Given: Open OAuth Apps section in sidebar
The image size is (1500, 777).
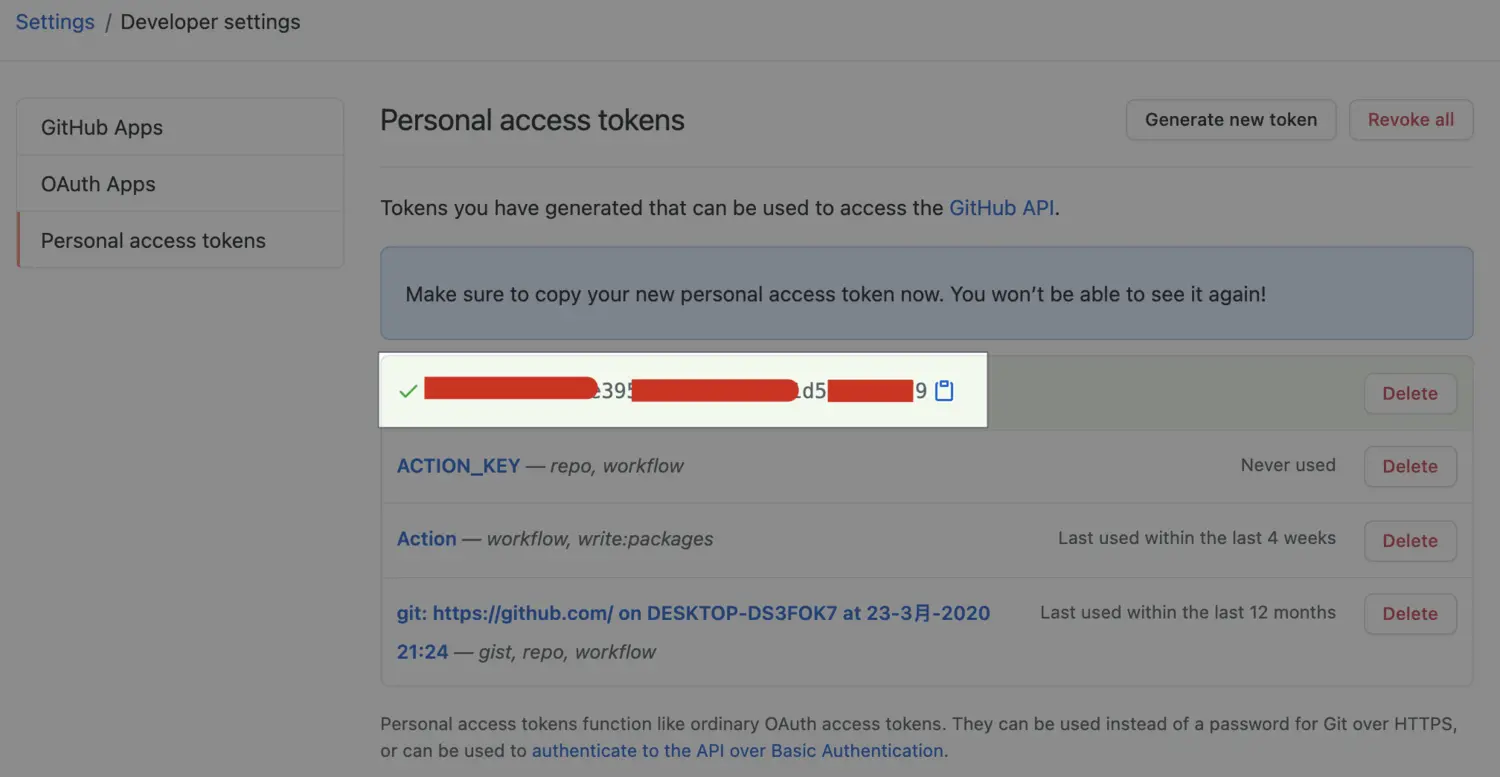Looking at the screenshot, I should (97, 184).
